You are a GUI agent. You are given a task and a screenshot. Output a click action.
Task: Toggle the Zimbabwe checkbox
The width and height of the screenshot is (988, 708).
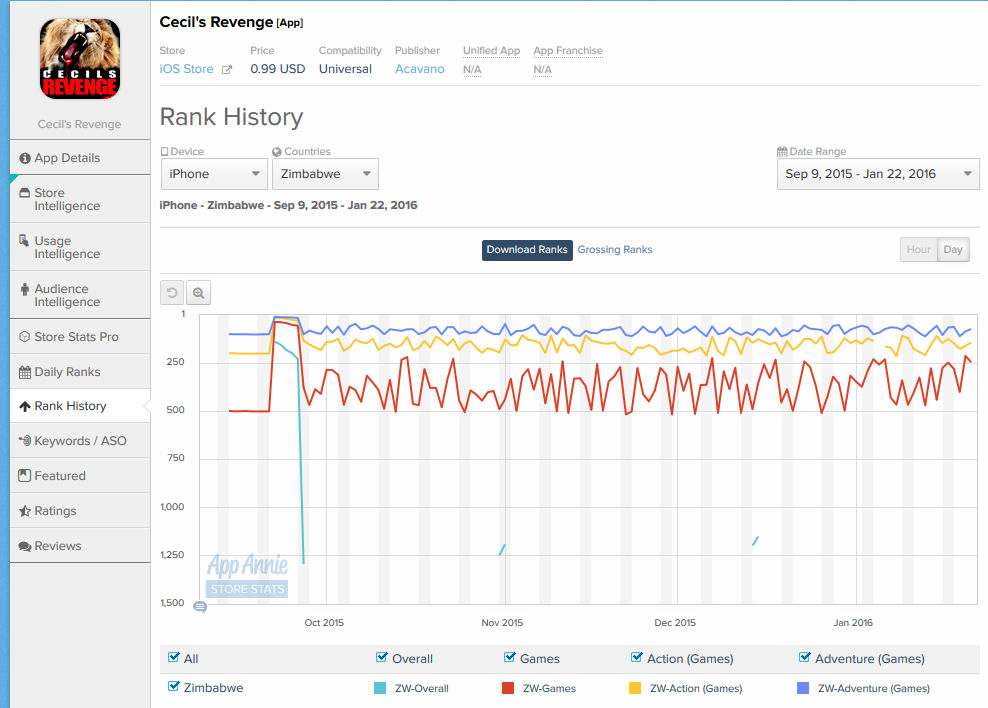174,687
